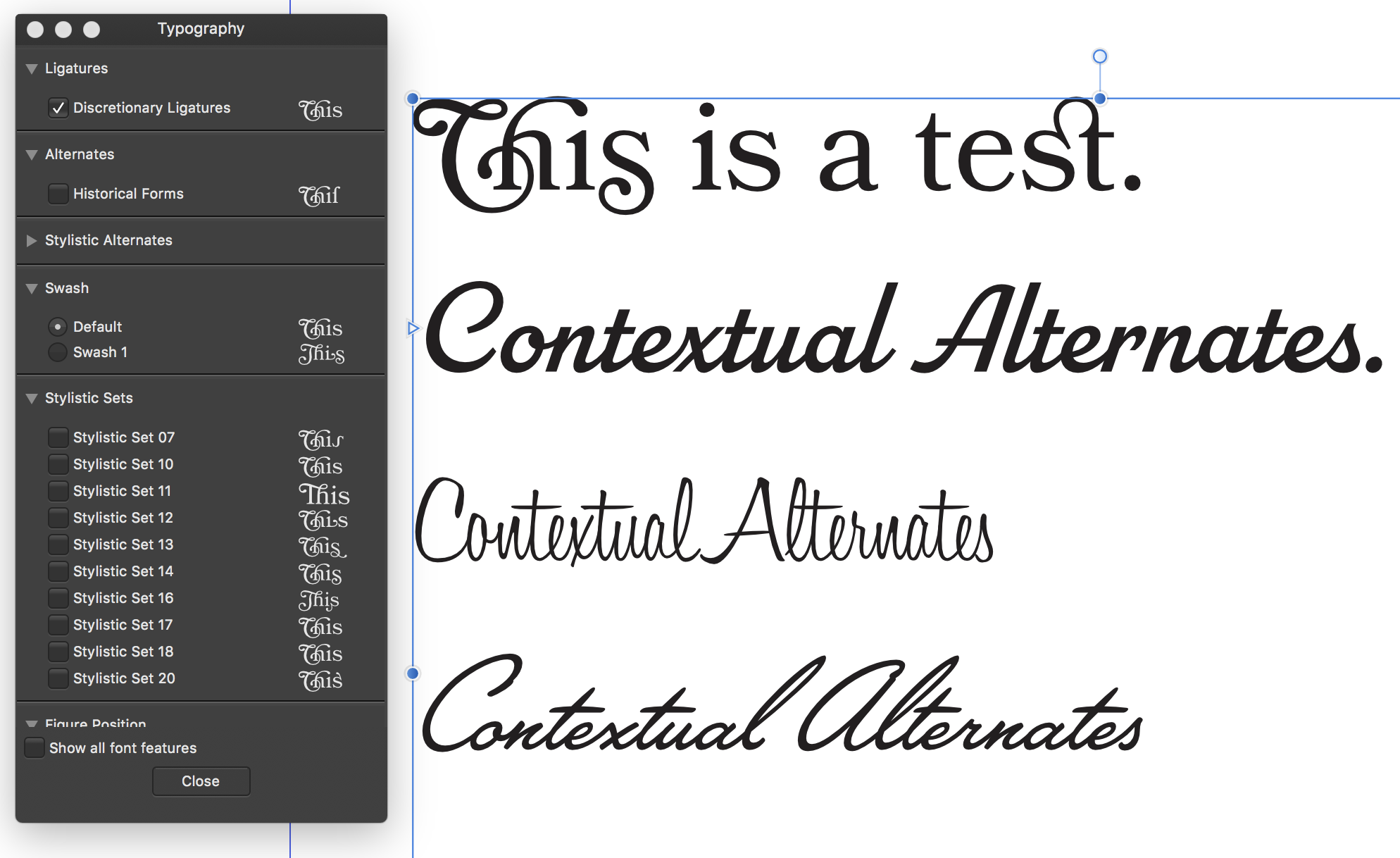Enable Discretionary Ligatures checkbox

click(57, 107)
